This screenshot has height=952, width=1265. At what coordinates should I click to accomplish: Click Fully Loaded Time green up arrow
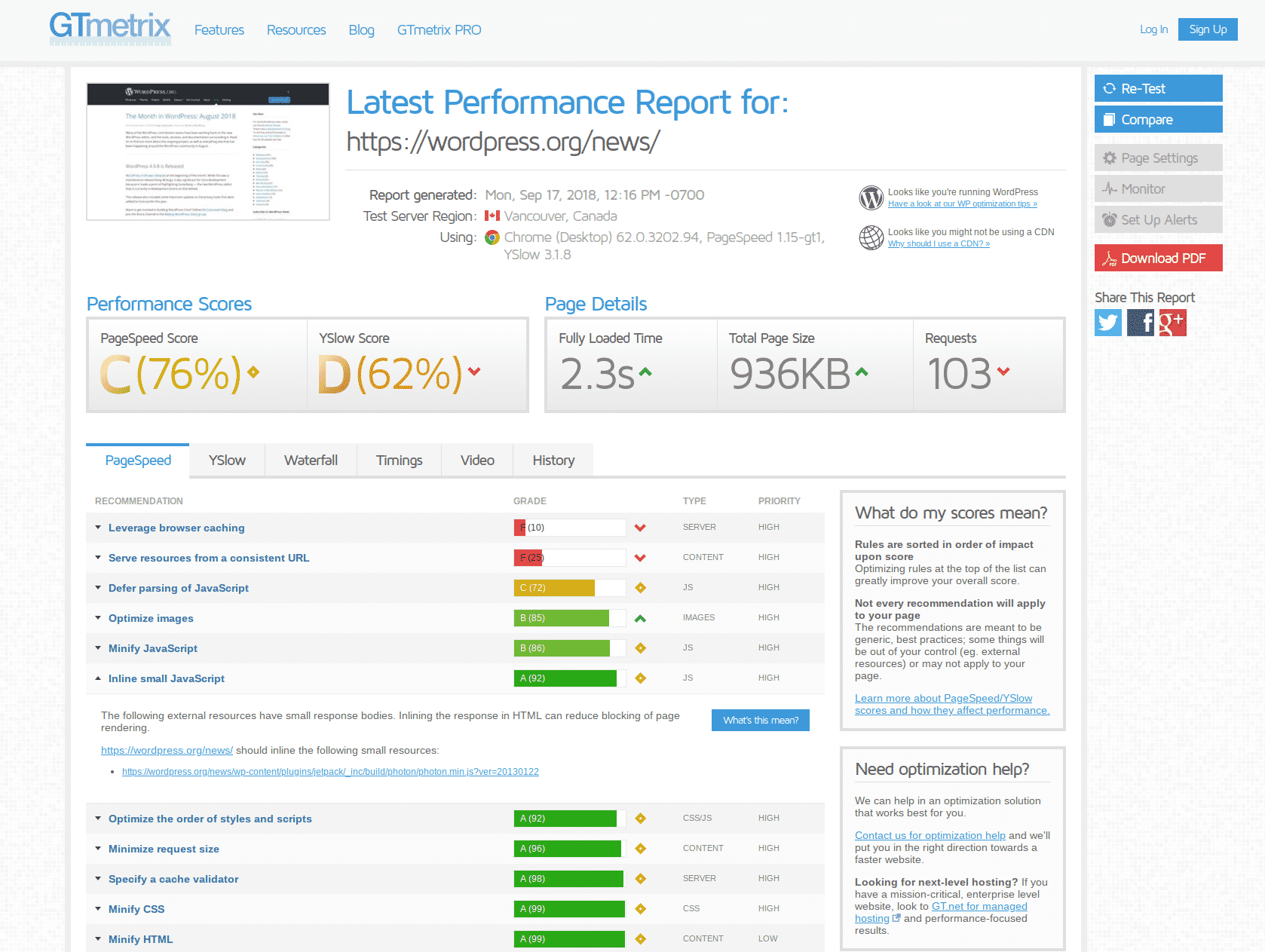coord(645,372)
